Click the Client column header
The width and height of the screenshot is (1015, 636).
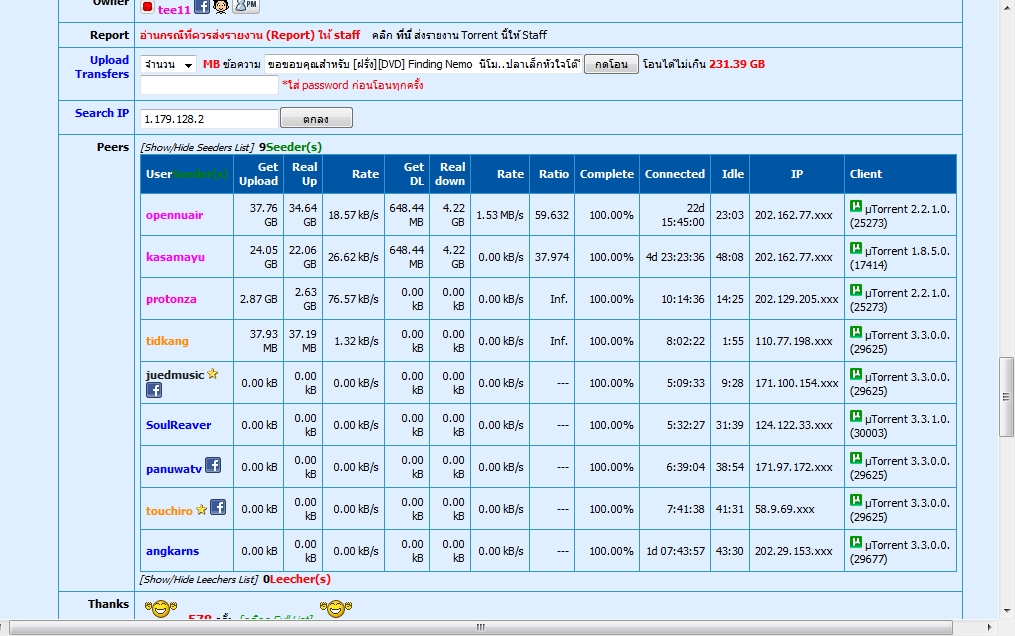pos(900,174)
